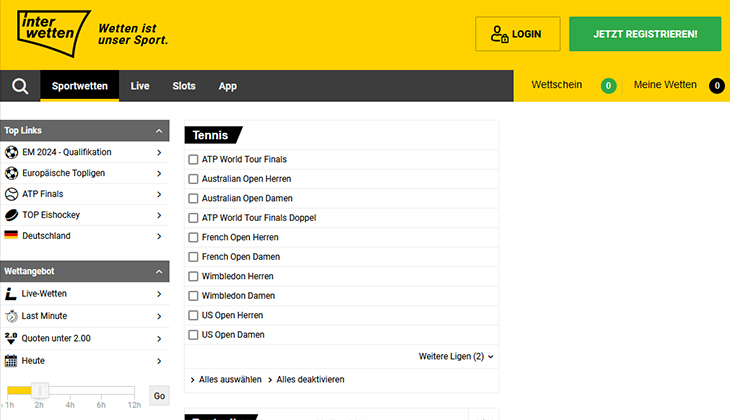Screen dimensions: 730x420
Task: Check French Open Damen checkbox
Action: pos(193,257)
